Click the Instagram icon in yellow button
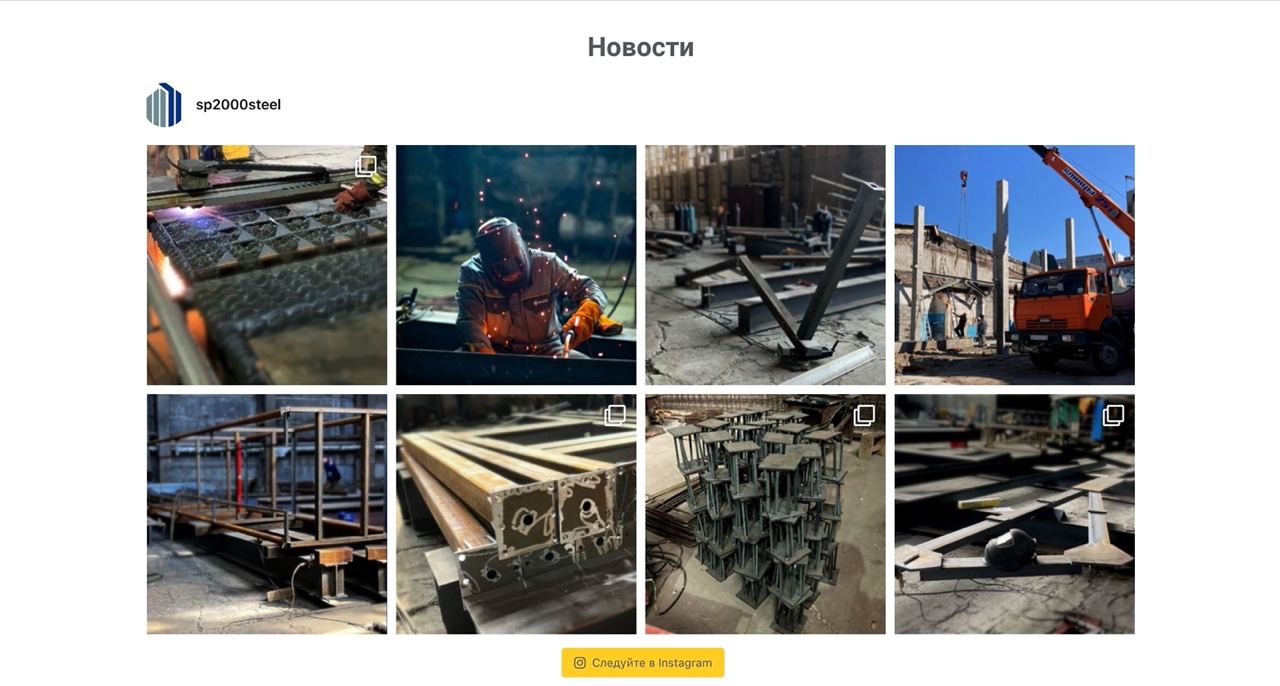Viewport: 1280px width, 686px height. point(580,663)
